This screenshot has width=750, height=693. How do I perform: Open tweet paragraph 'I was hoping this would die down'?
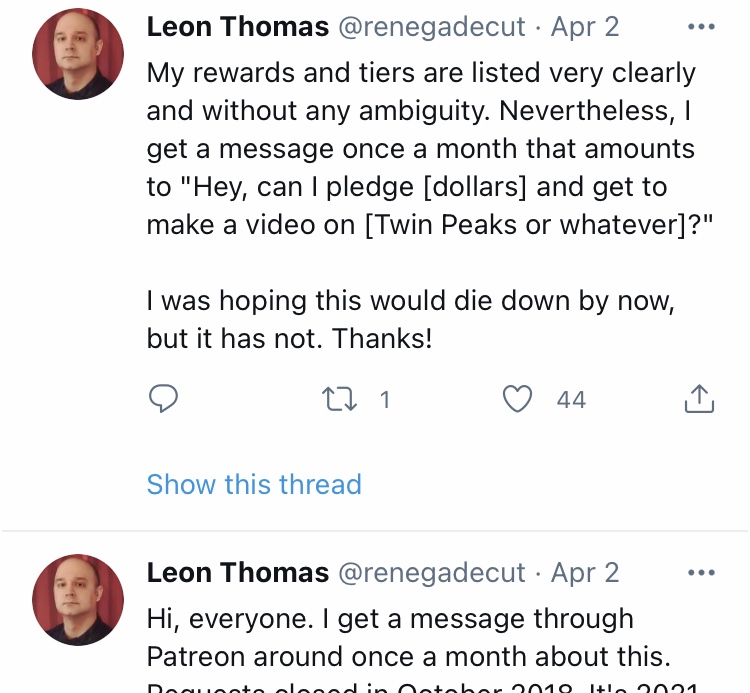[410, 319]
